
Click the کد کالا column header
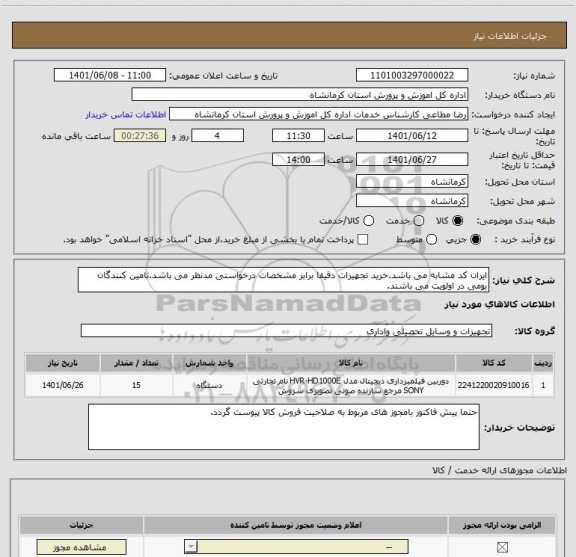tap(494, 363)
